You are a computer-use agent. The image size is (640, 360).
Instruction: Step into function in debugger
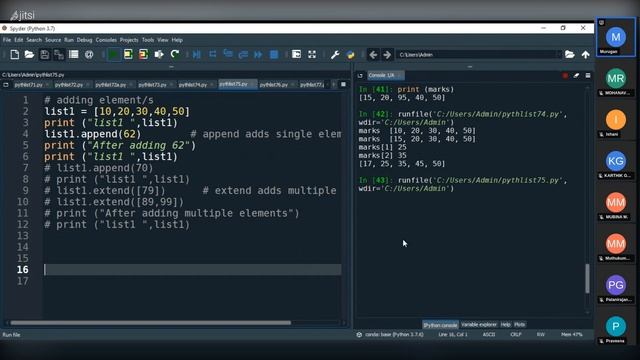(x=228, y=54)
